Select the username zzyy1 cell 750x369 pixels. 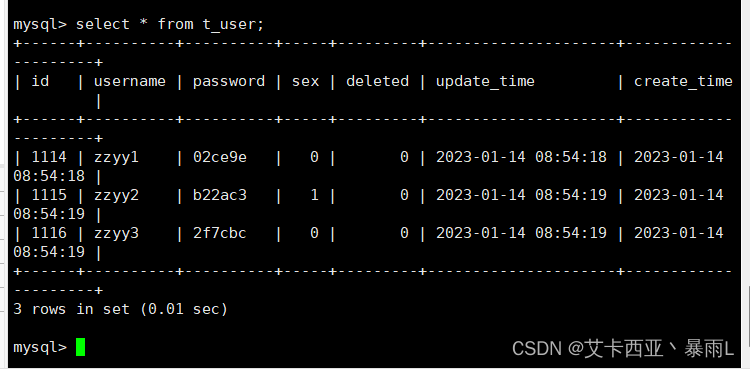pyautogui.click(x=116, y=157)
